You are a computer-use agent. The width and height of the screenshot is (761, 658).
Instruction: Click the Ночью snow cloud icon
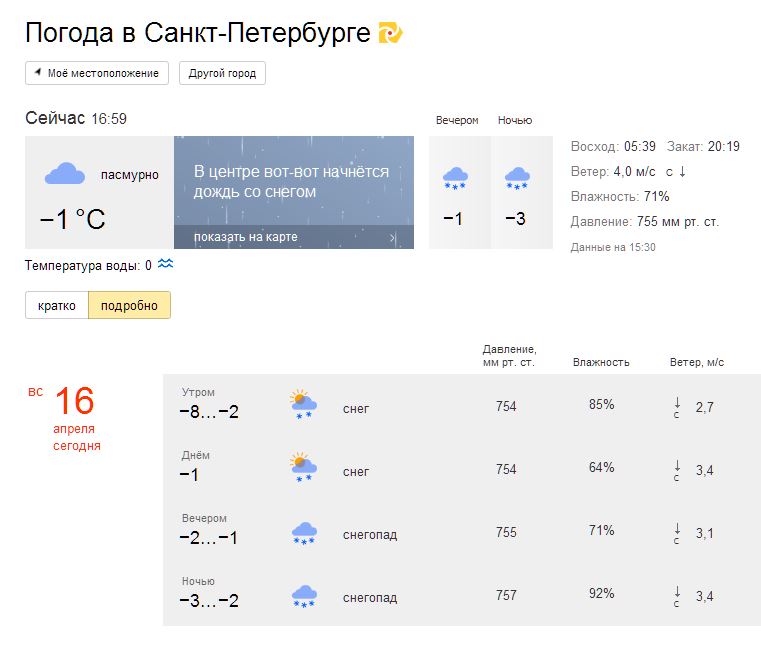pos(517,178)
